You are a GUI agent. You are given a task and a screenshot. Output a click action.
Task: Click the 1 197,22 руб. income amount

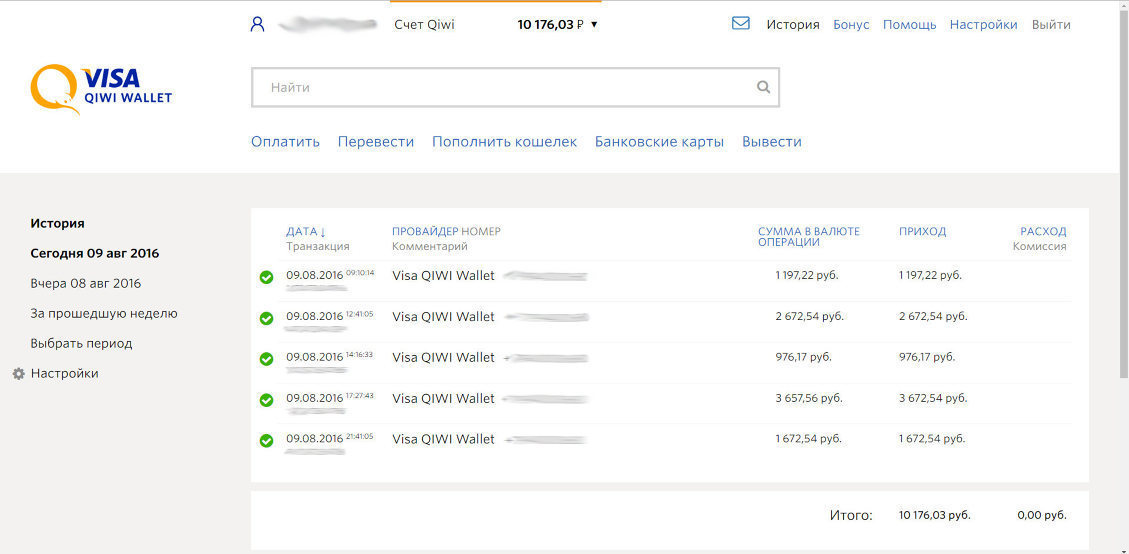(930, 275)
